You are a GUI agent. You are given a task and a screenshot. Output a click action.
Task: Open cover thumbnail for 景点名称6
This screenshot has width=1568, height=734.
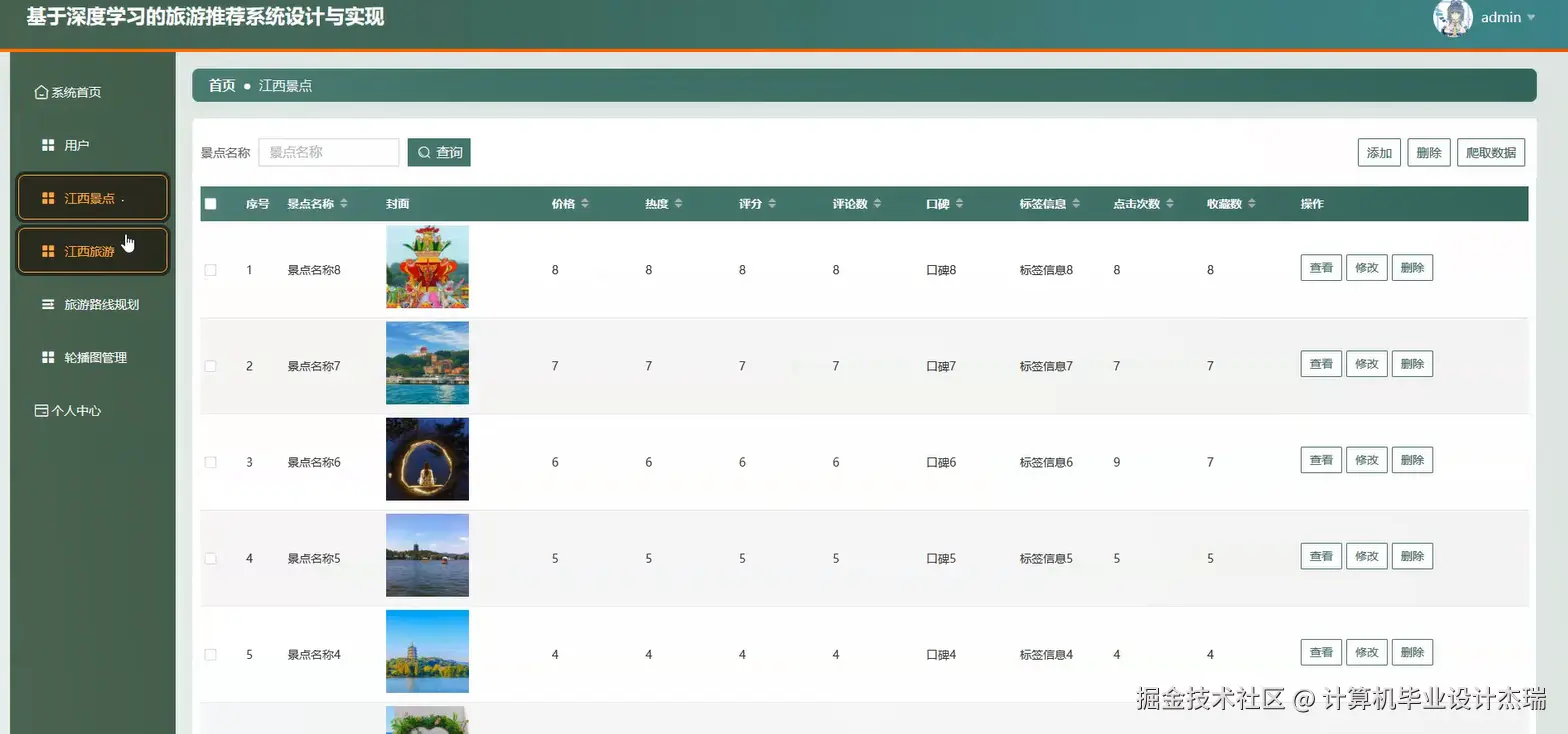(x=427, y=459)
